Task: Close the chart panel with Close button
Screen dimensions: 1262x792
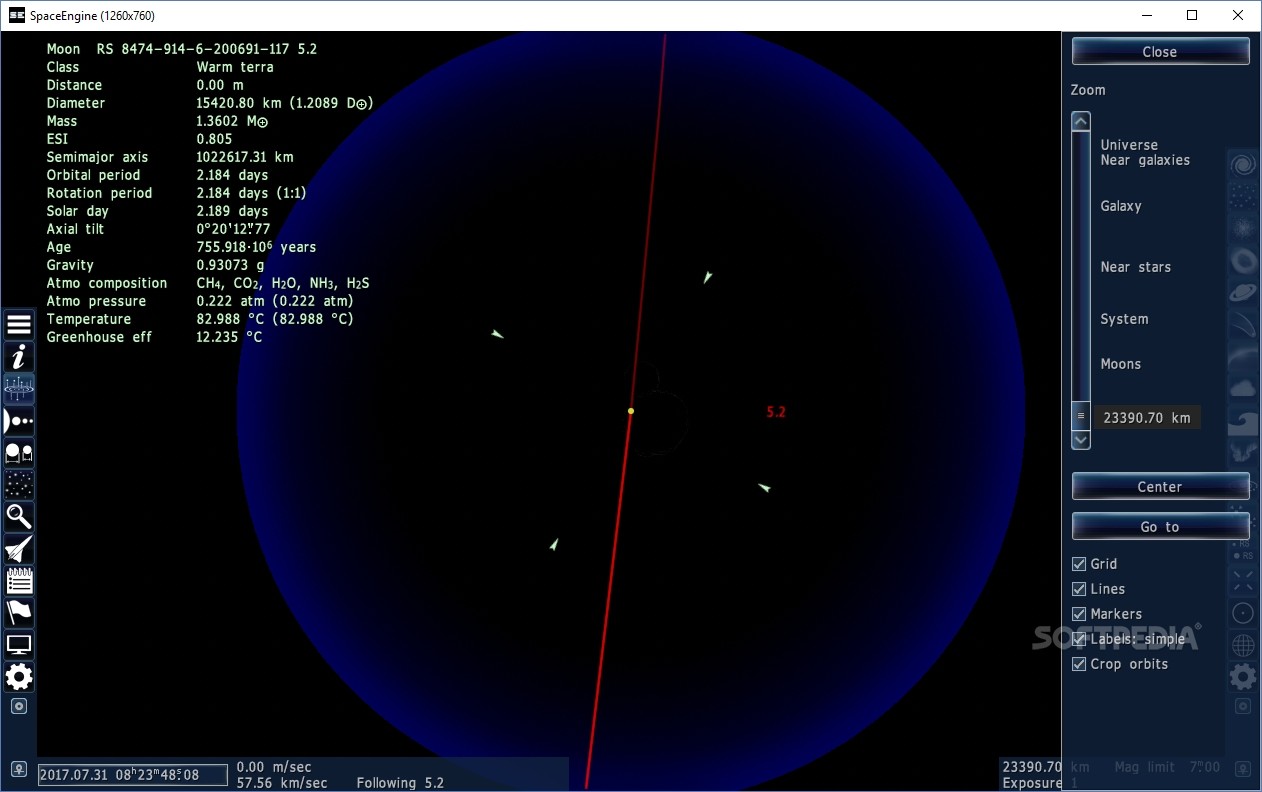Action: [1160, 52]
